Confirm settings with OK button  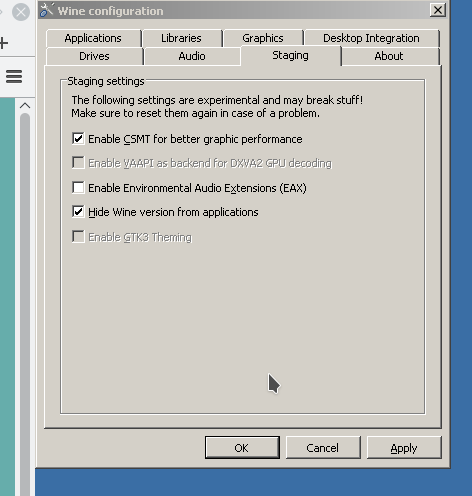coord(242,448)
